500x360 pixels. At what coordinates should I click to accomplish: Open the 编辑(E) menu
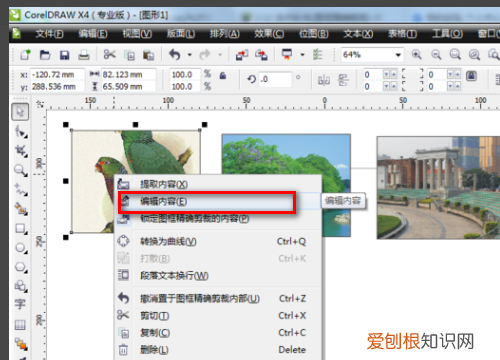point(93,34)
